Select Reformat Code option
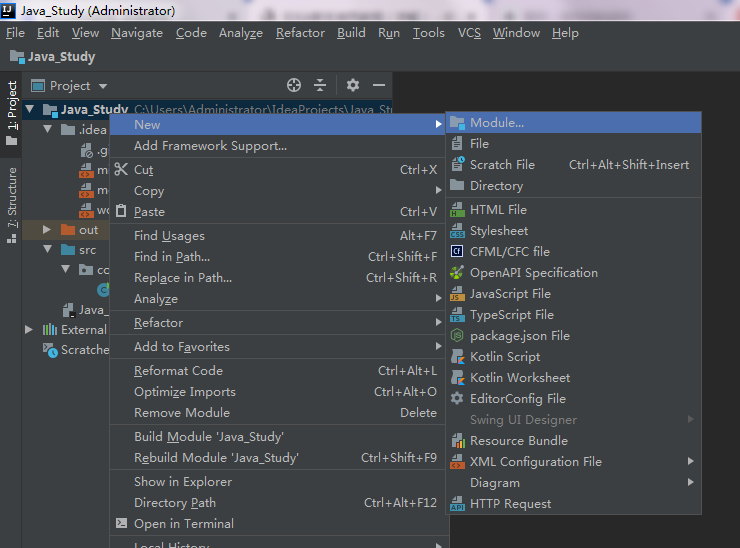The image size is (740, 548). (x=279, y=371)
